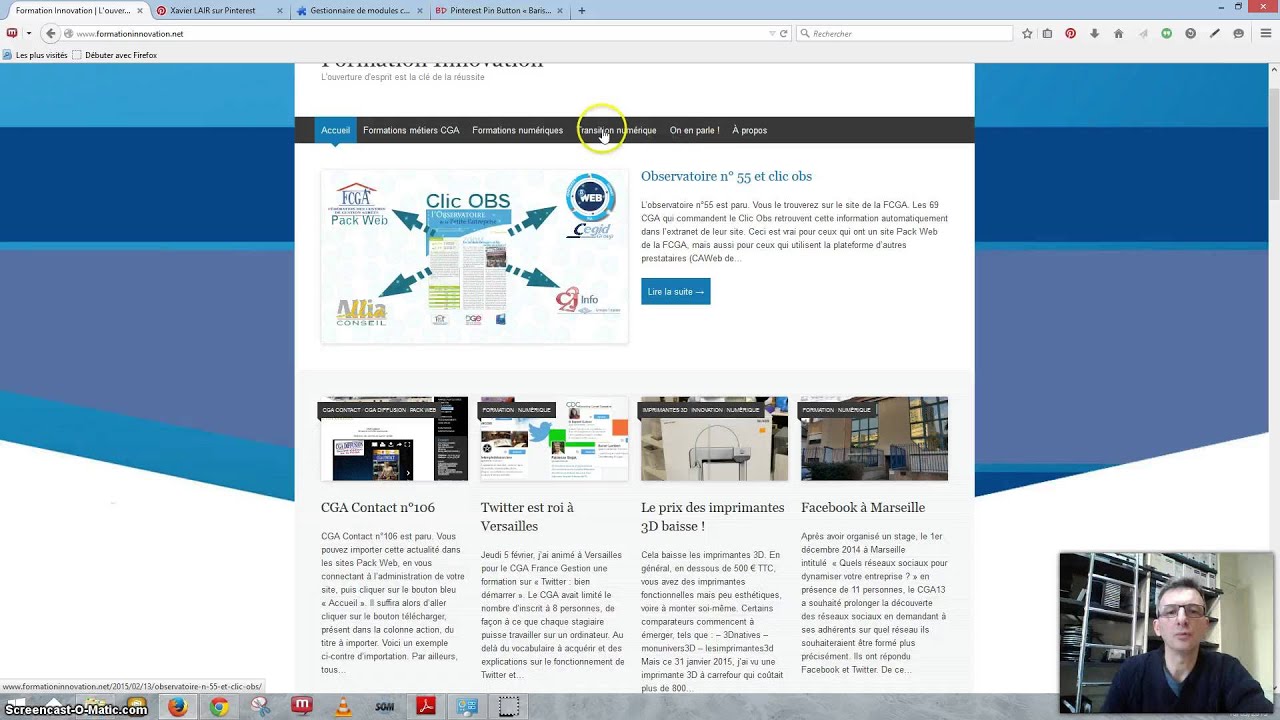Go to the Firefox home page icon
This screenshot has height=720, width=1280.
tap(1118, 34)
